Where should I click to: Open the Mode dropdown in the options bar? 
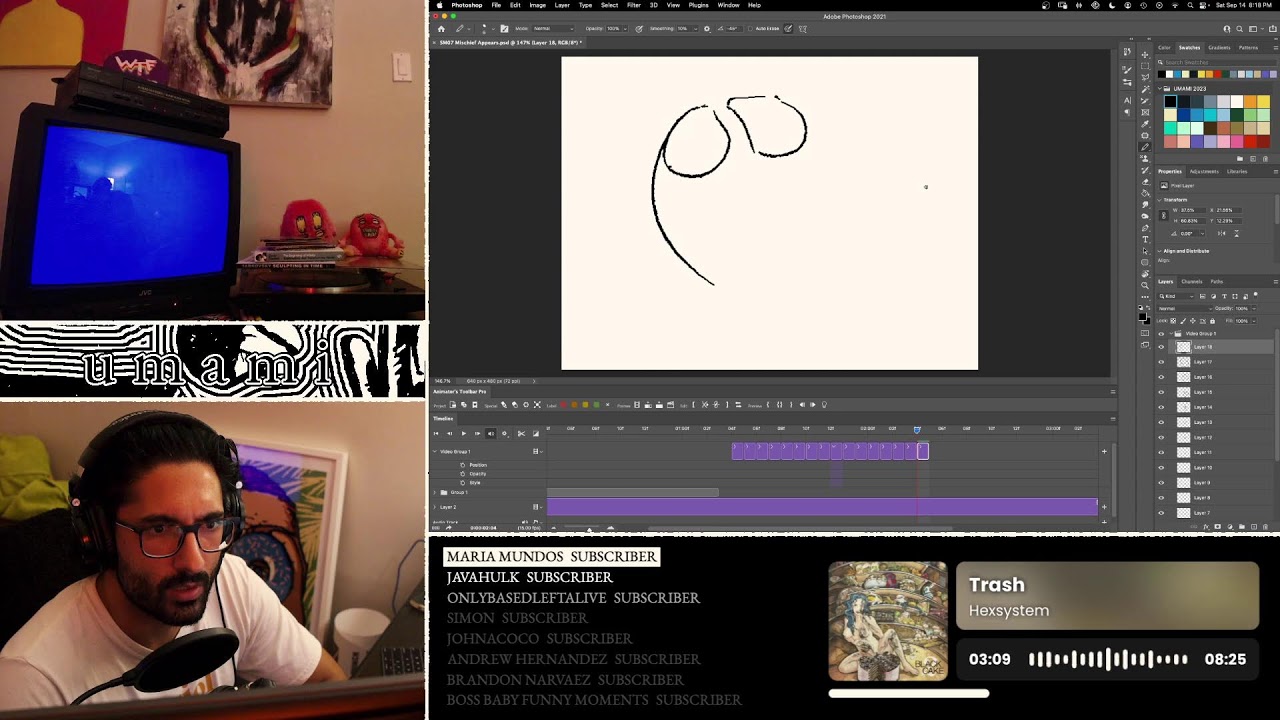pos(554,28)
